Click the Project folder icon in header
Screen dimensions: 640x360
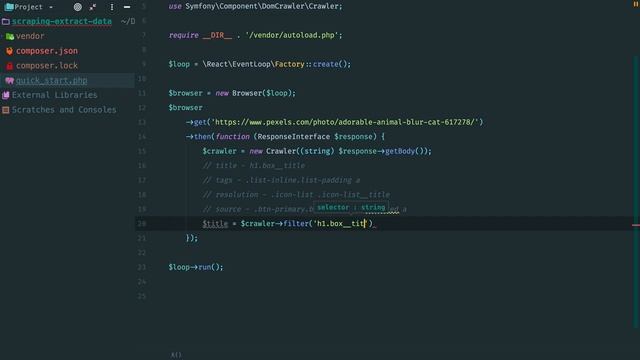click(9, 7)
